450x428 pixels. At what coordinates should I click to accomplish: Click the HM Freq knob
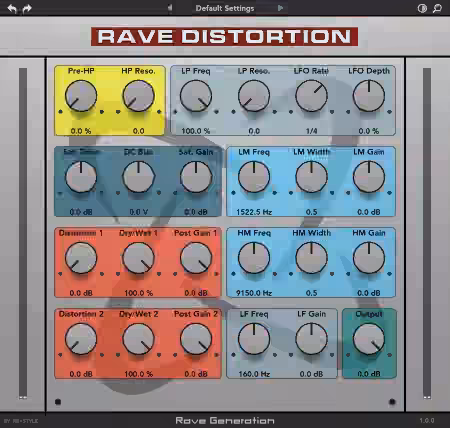coord(254,258)
